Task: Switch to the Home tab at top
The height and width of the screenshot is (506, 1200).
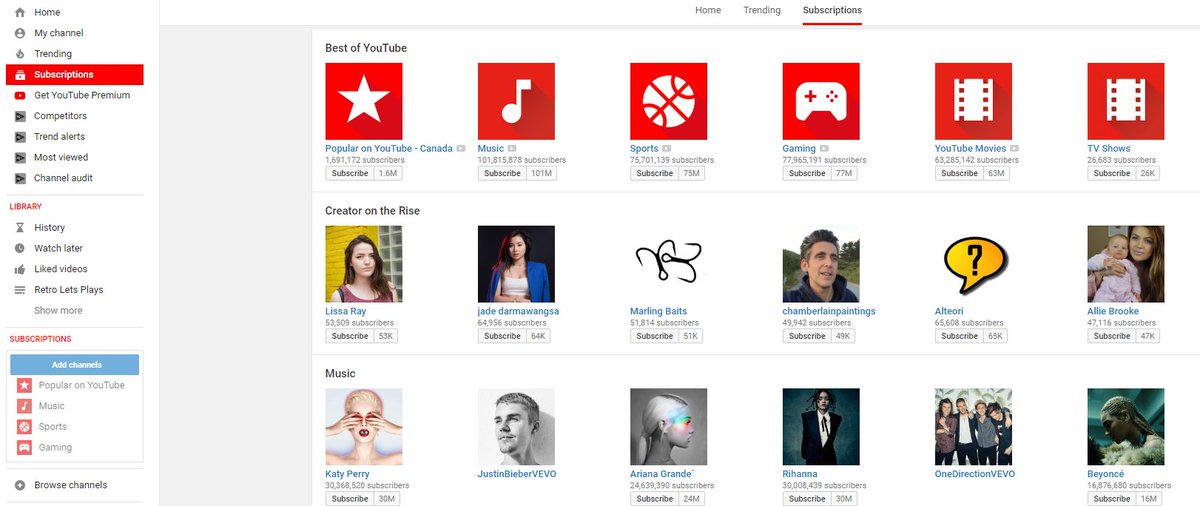Action: point(708,10)
